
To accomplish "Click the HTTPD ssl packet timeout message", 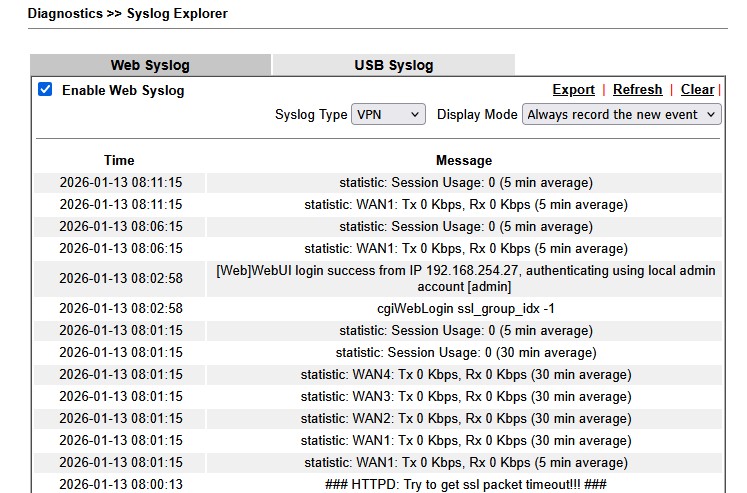I will point(466,484).
